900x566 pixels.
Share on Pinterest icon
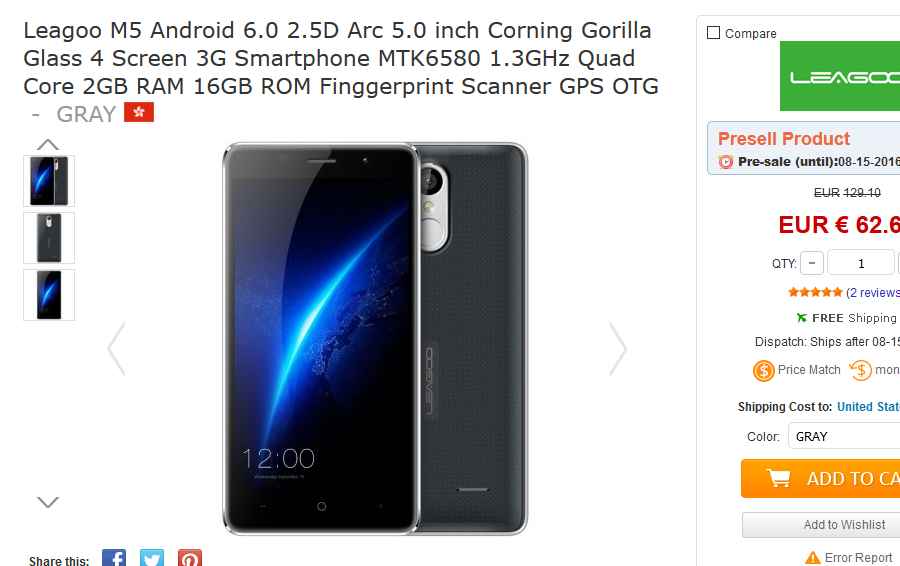189,558
